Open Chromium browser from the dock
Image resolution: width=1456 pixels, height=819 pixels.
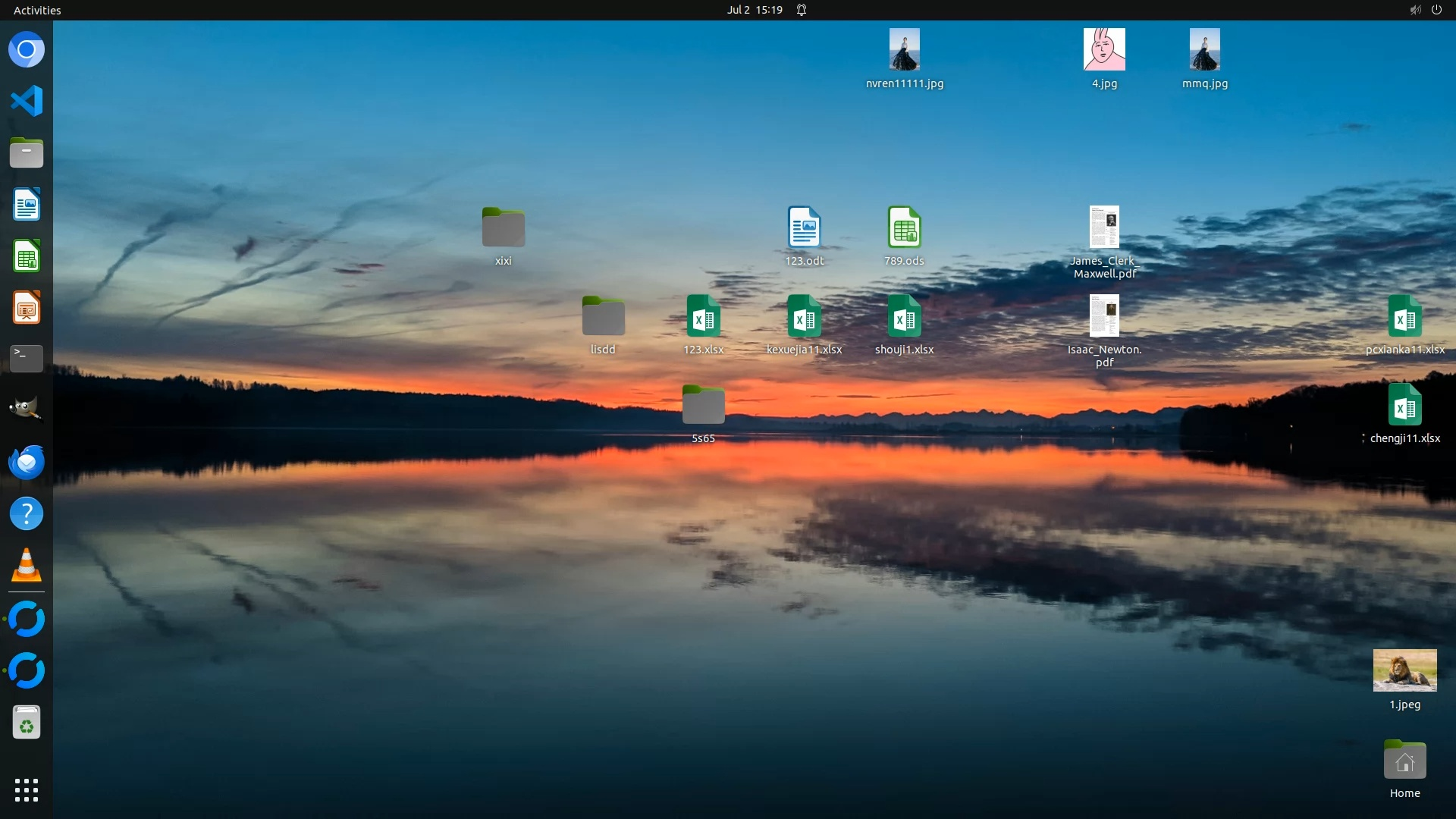coord(27,50)
